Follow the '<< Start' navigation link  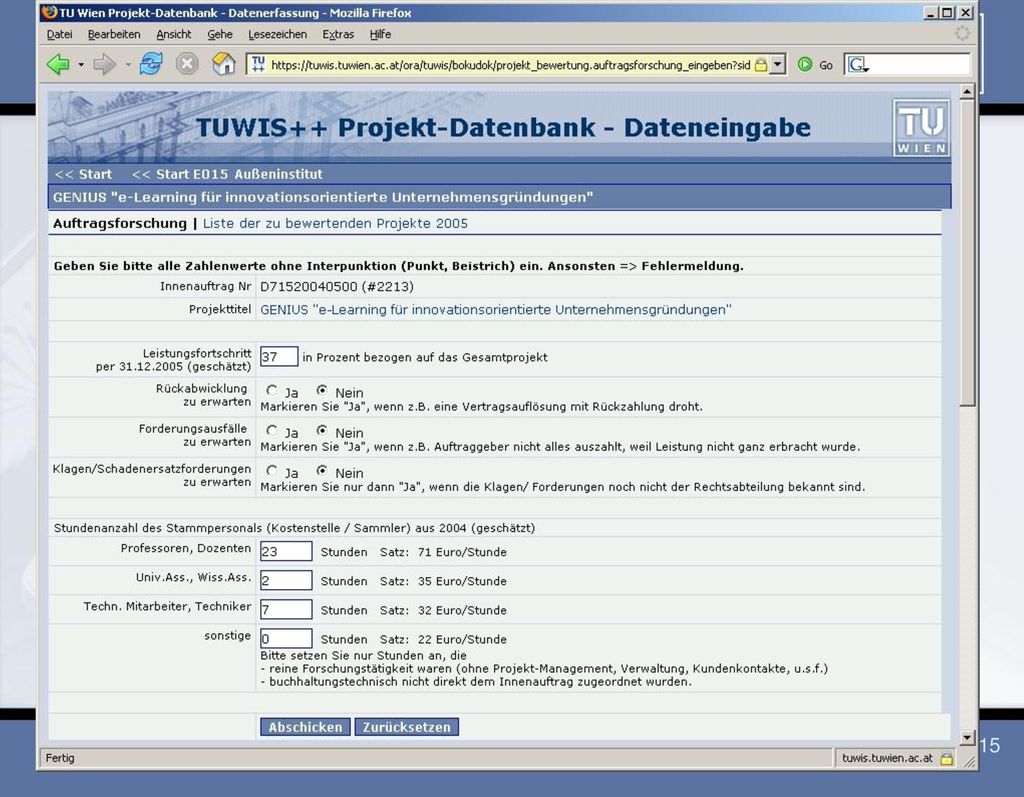[x=84, y=174]
